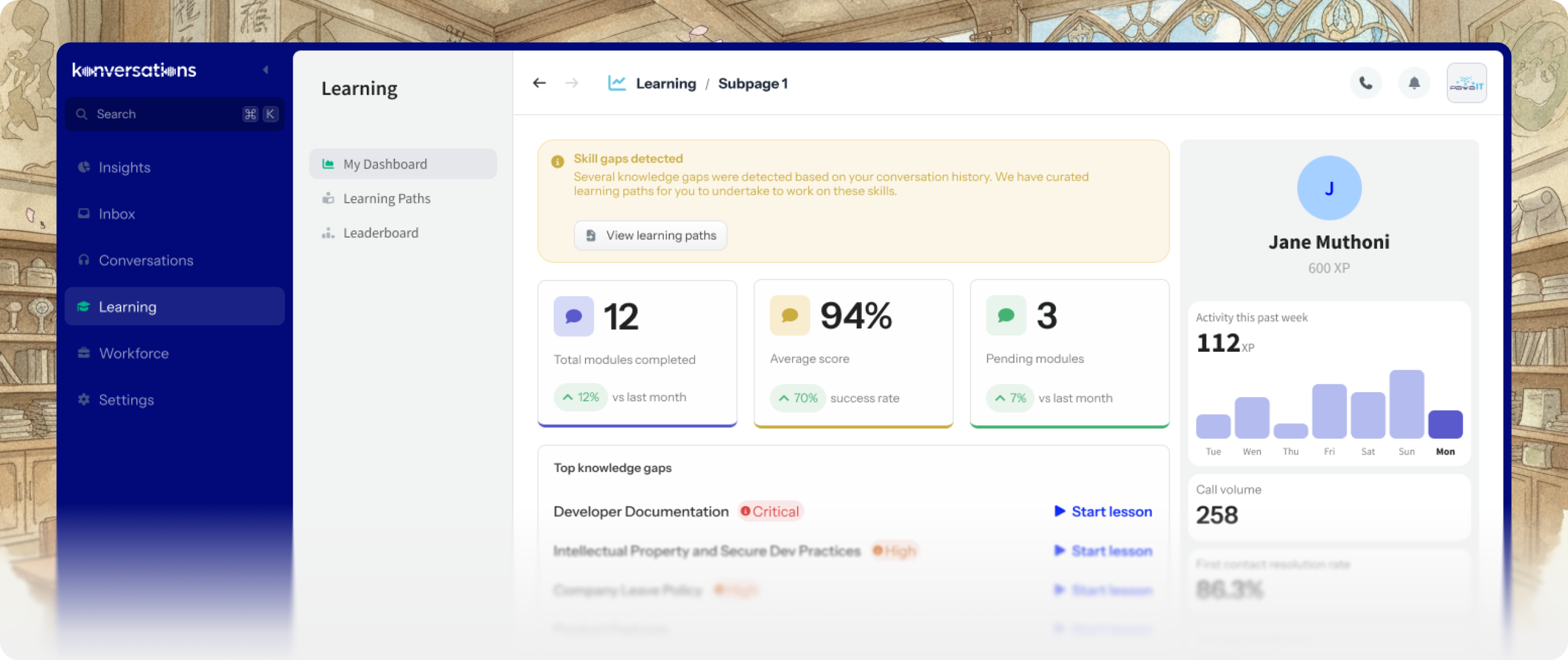Open the Leaderboard submenu item
This screenshot has width=1568, height=660.
click(x=380, y=233)
